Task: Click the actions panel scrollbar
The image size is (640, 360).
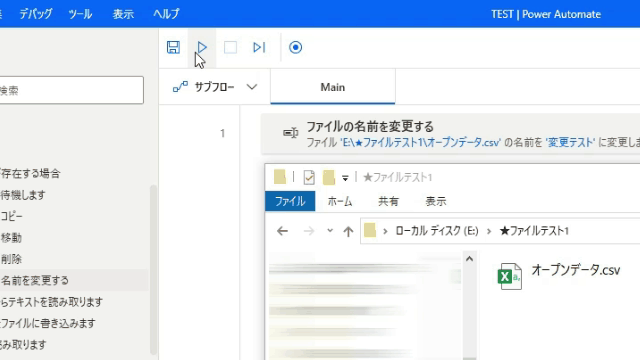Action: 153,269
